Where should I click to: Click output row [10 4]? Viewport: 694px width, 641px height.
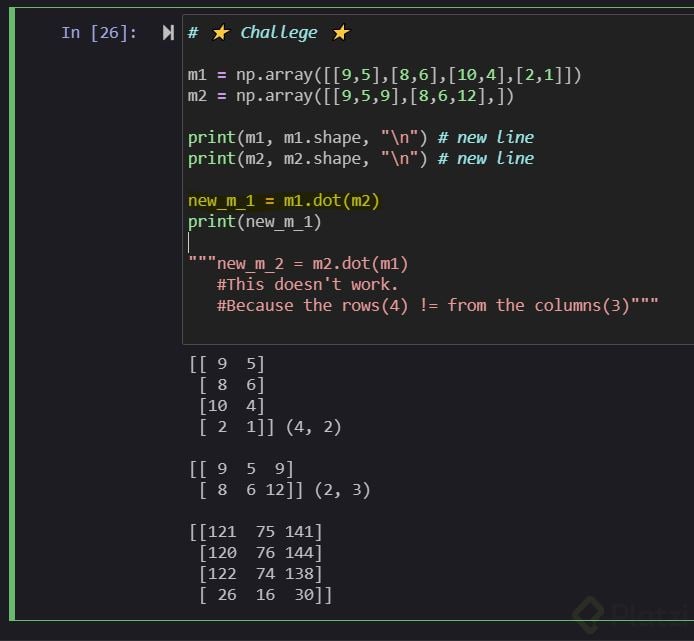tap(231, 406)
